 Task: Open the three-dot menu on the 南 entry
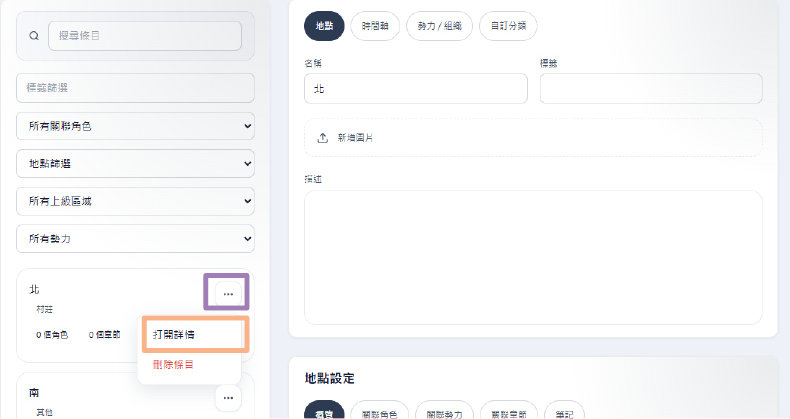[228, 398]
